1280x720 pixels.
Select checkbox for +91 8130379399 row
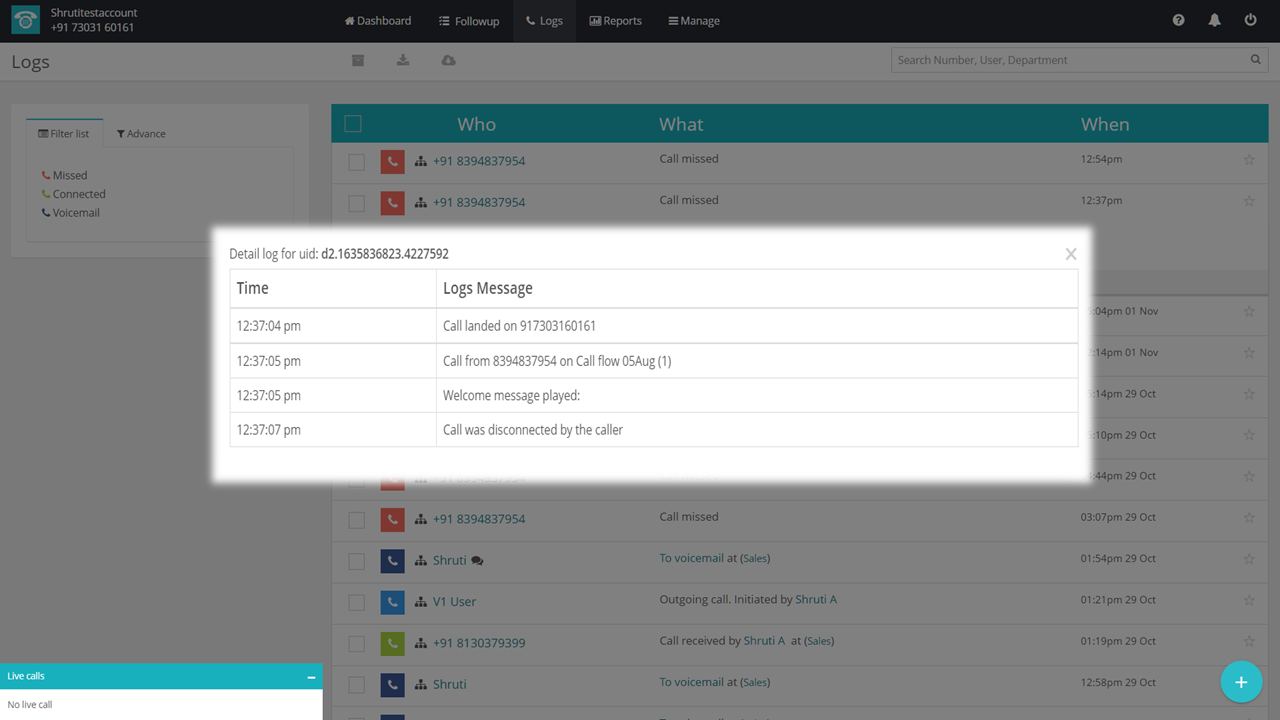pos(356,644)
